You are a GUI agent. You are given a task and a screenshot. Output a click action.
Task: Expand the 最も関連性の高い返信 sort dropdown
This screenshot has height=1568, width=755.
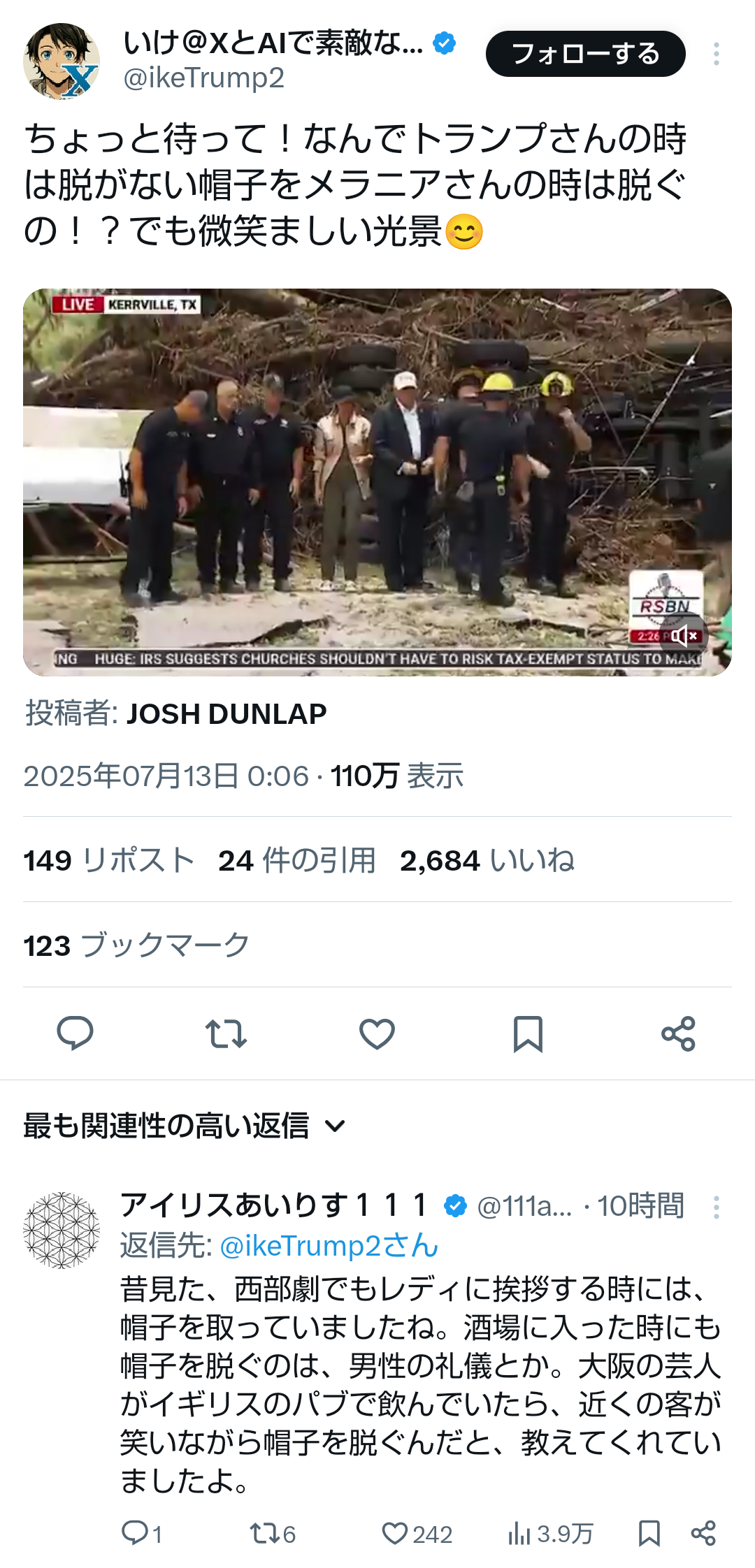point(185,1126)
